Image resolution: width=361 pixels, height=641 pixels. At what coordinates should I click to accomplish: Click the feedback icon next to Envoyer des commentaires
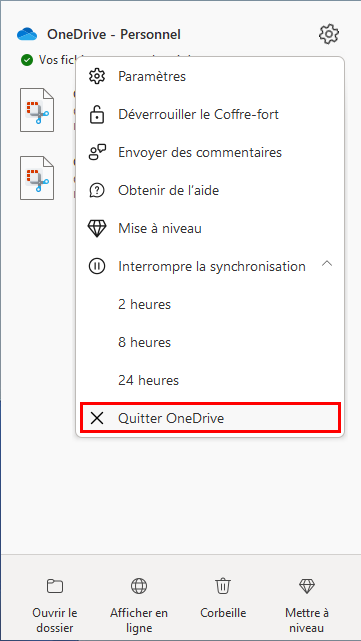point(97,152)
